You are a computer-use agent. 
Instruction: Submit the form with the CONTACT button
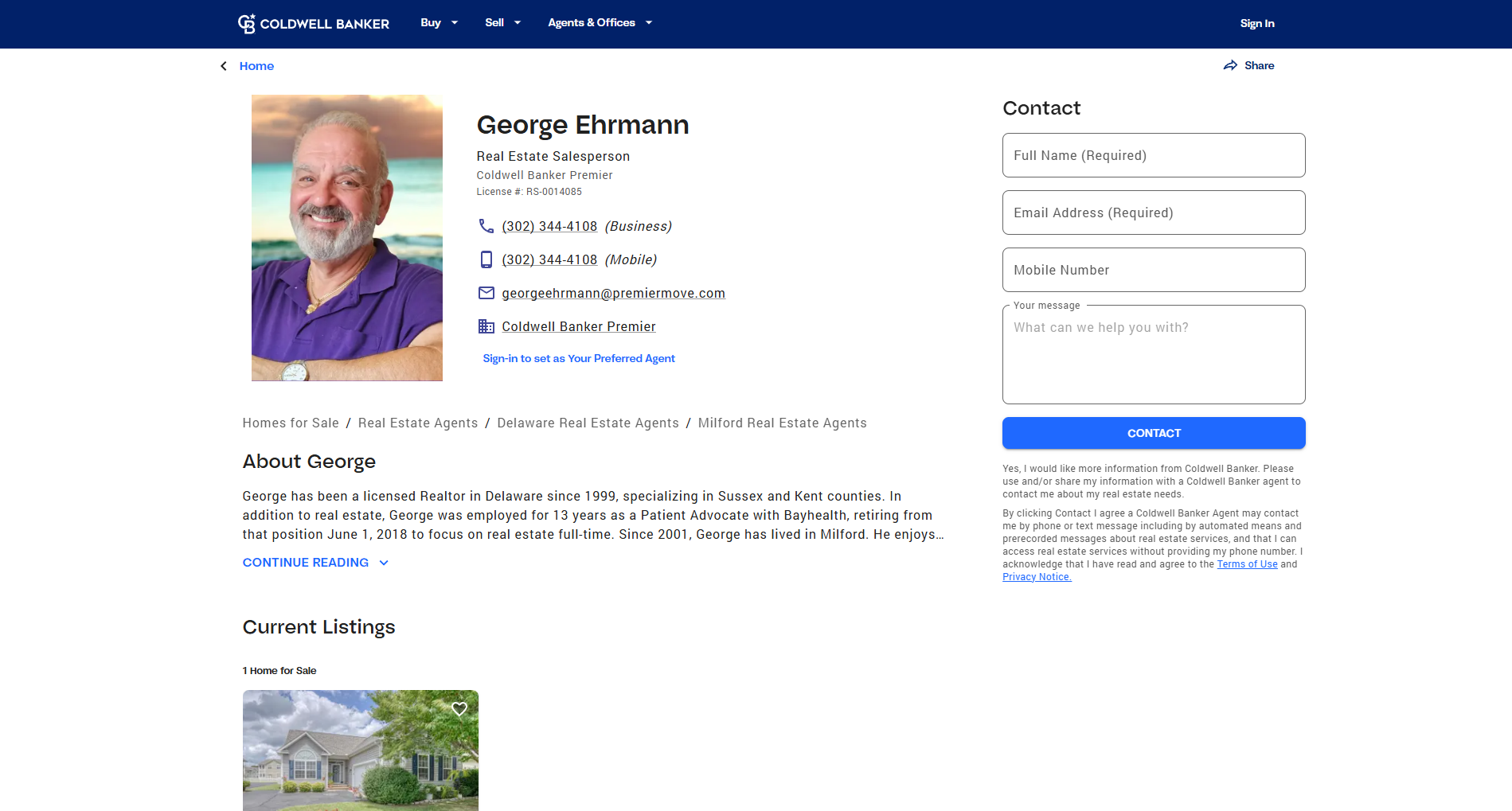[x=1153, y=433]
